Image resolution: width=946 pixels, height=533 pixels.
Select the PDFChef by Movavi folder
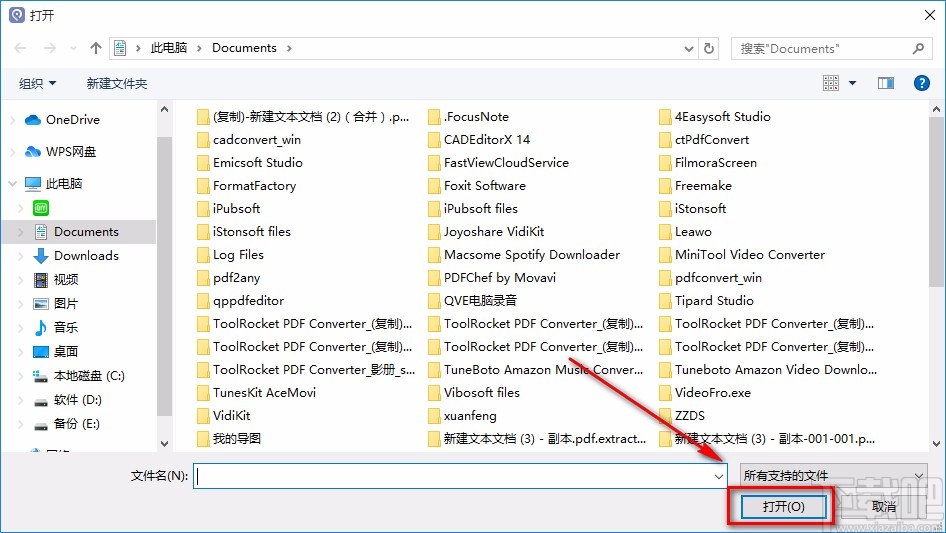click(492, 278)
